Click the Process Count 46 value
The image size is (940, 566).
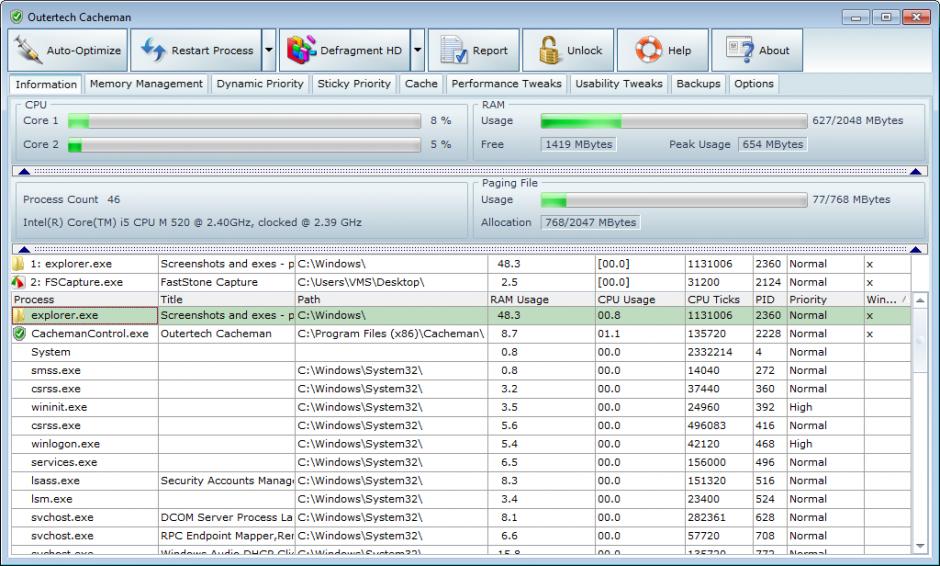pyautogui.click(x=114, y=200)
